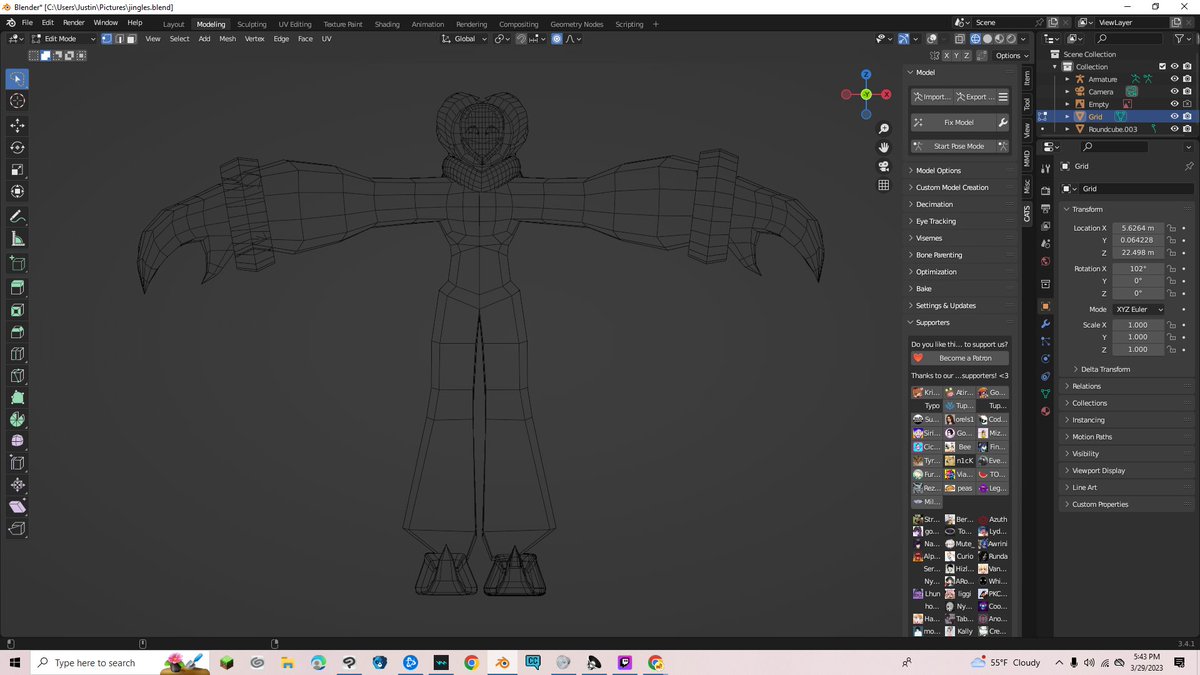Open the Edit Mode dropdown
This screenshot has width=1200, height=675.
coord(65,39)
